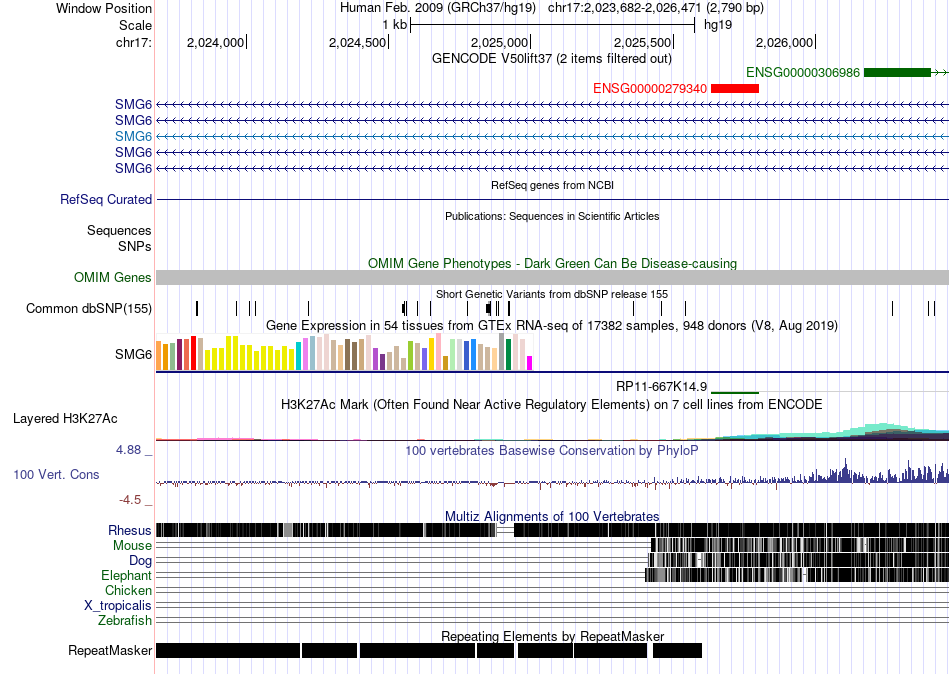Click the dark green bar in GTEx chart

coord(509,355)
